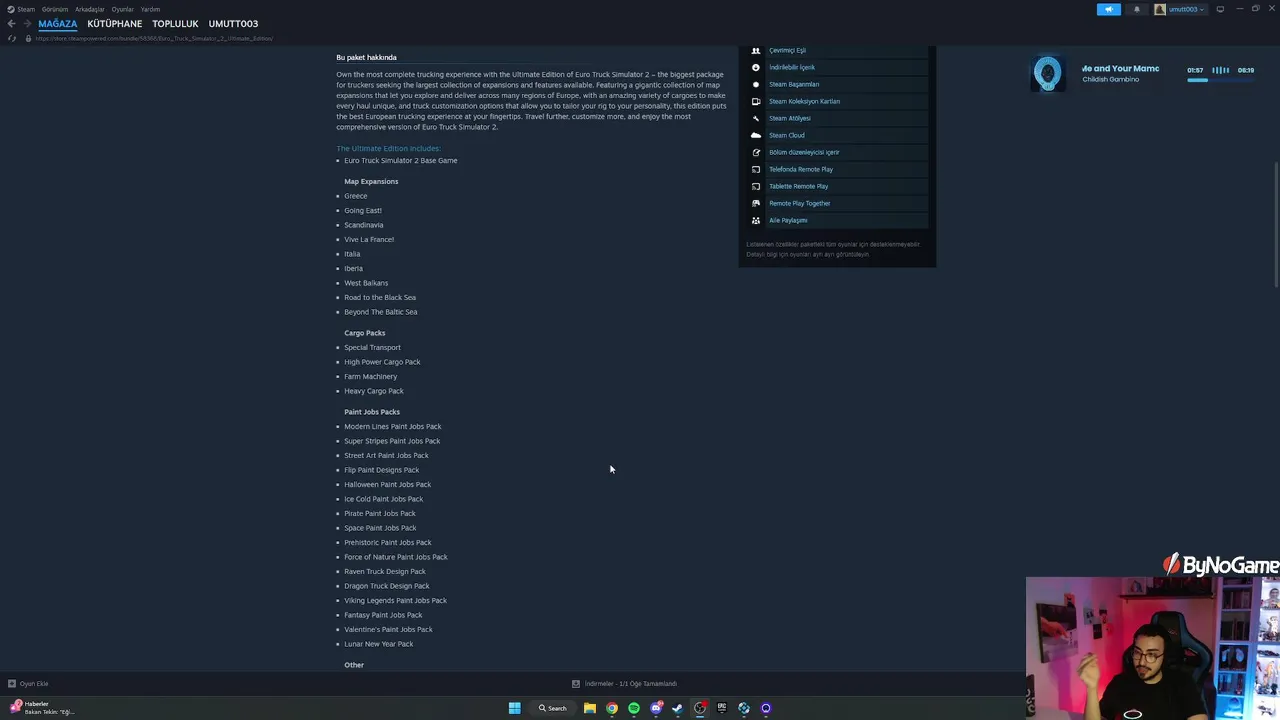Click 'Dragon Truck Design Pack' item
Viewport: 1280px width, 720px height.
[x=387, y=586]
